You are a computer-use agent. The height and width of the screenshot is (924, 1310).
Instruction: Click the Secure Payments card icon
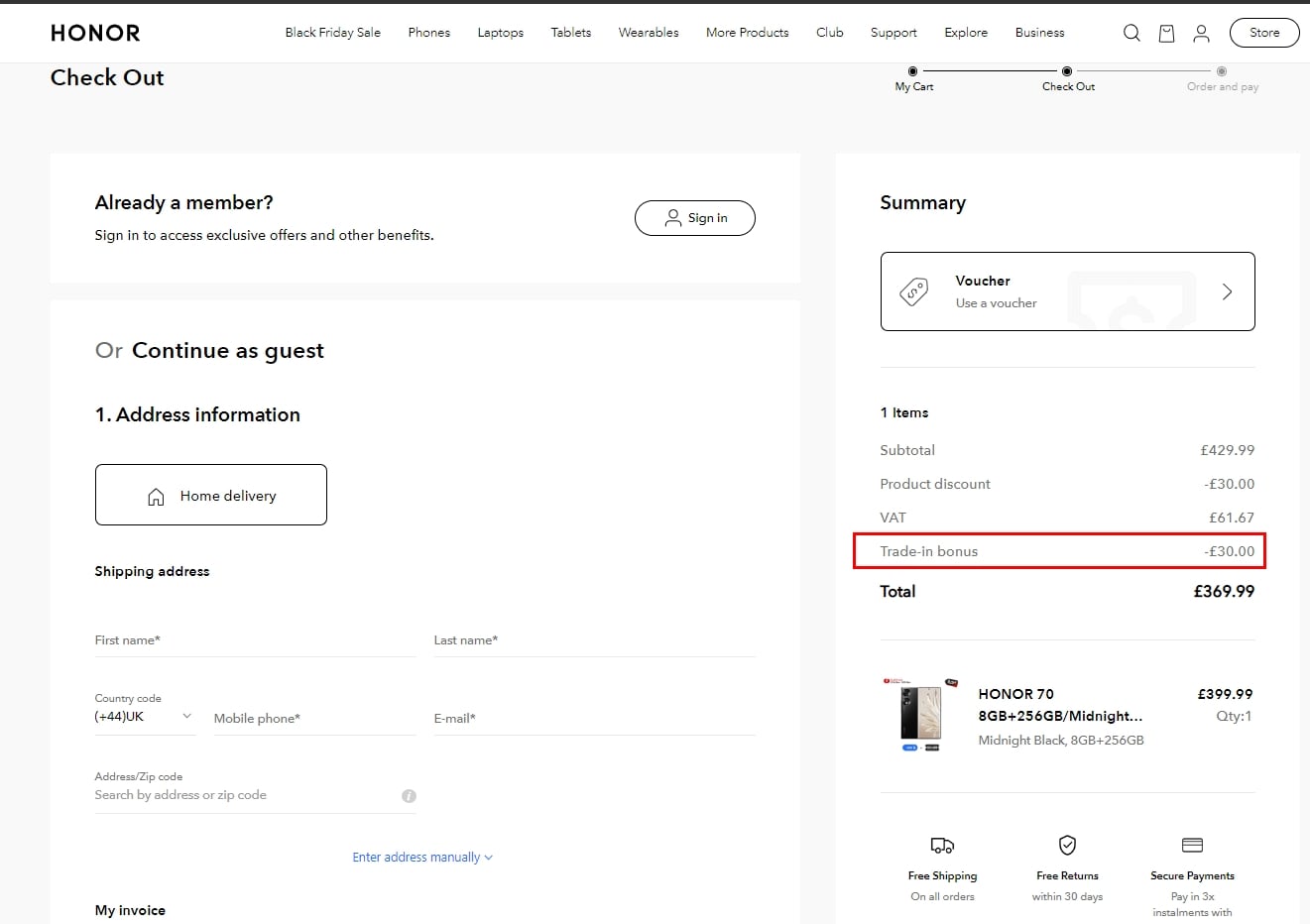(x=1192, y=845)
